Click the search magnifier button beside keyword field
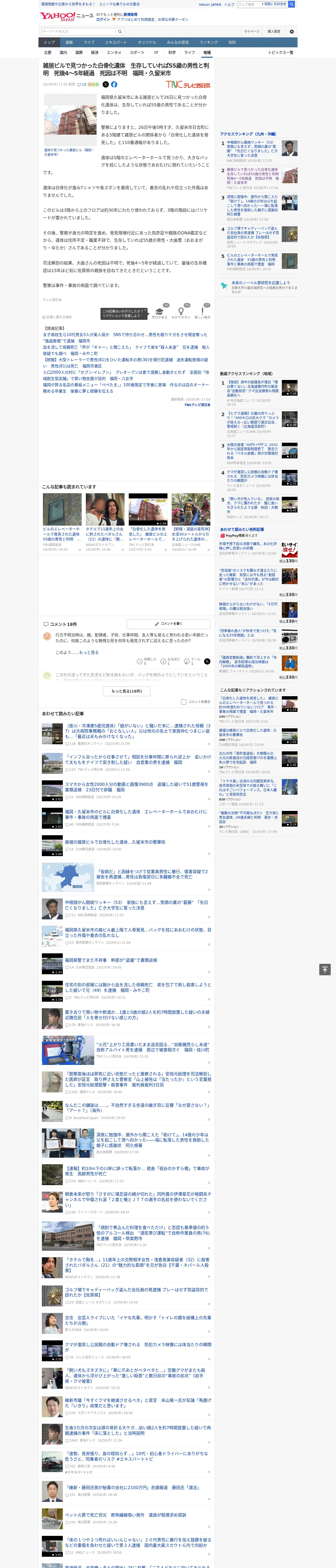Screen dimensions: 336x1568 (x=120, y=31)
